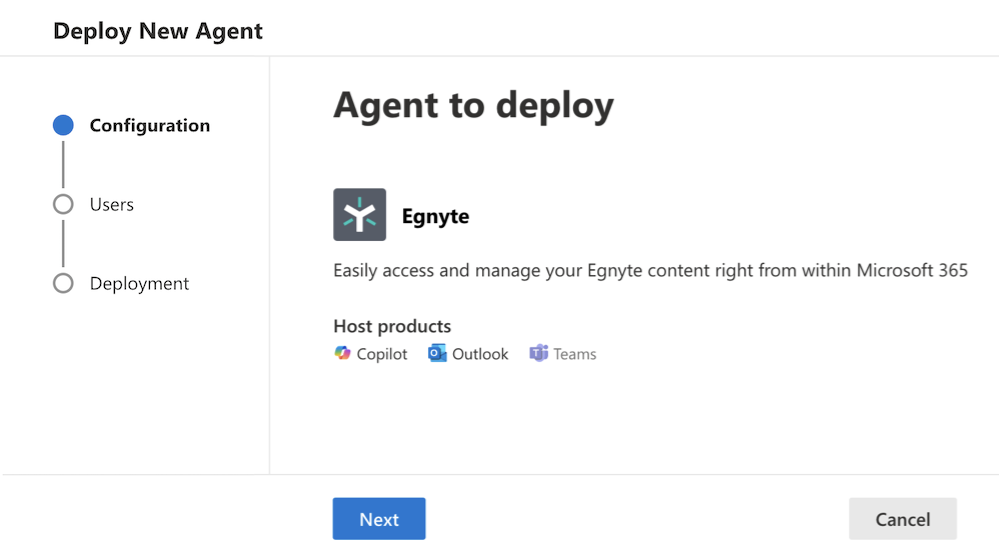This screenshot has height=557, width=999.
Task: Click the Copilot label text
Action: tap(382, 354)
